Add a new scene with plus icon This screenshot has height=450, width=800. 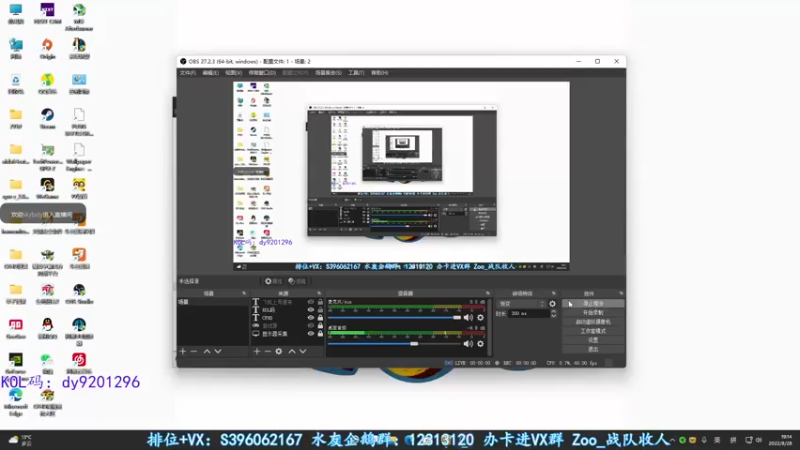[183, 351]
